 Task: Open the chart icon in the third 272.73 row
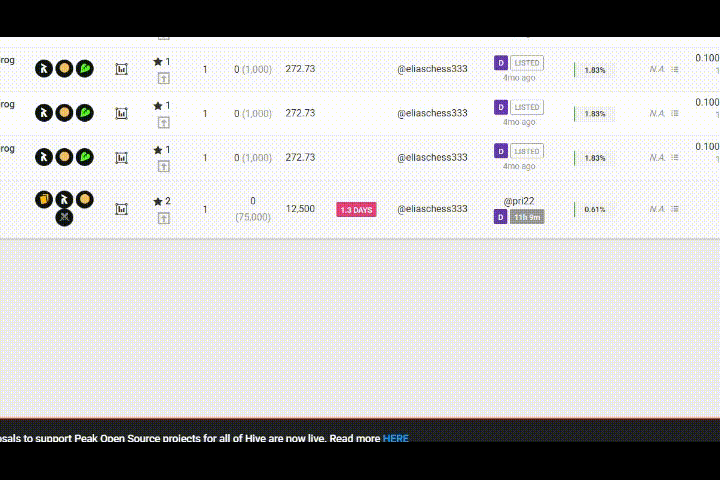tap(121, 158)
